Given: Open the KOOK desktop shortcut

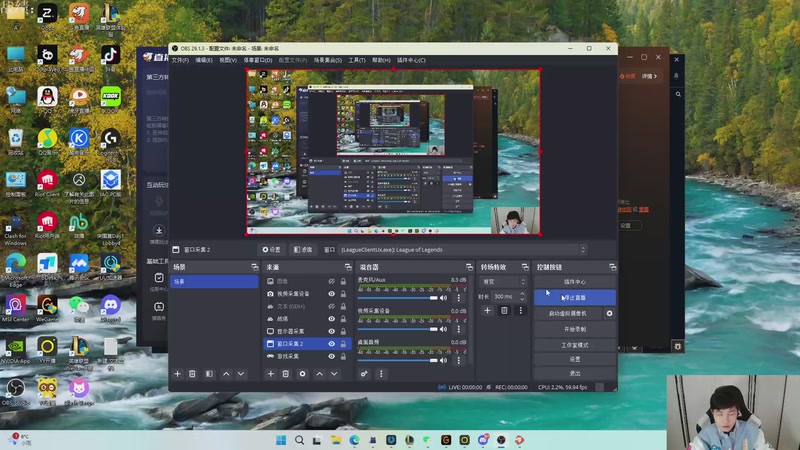Looking at the screenshot, I should point(110,100).
